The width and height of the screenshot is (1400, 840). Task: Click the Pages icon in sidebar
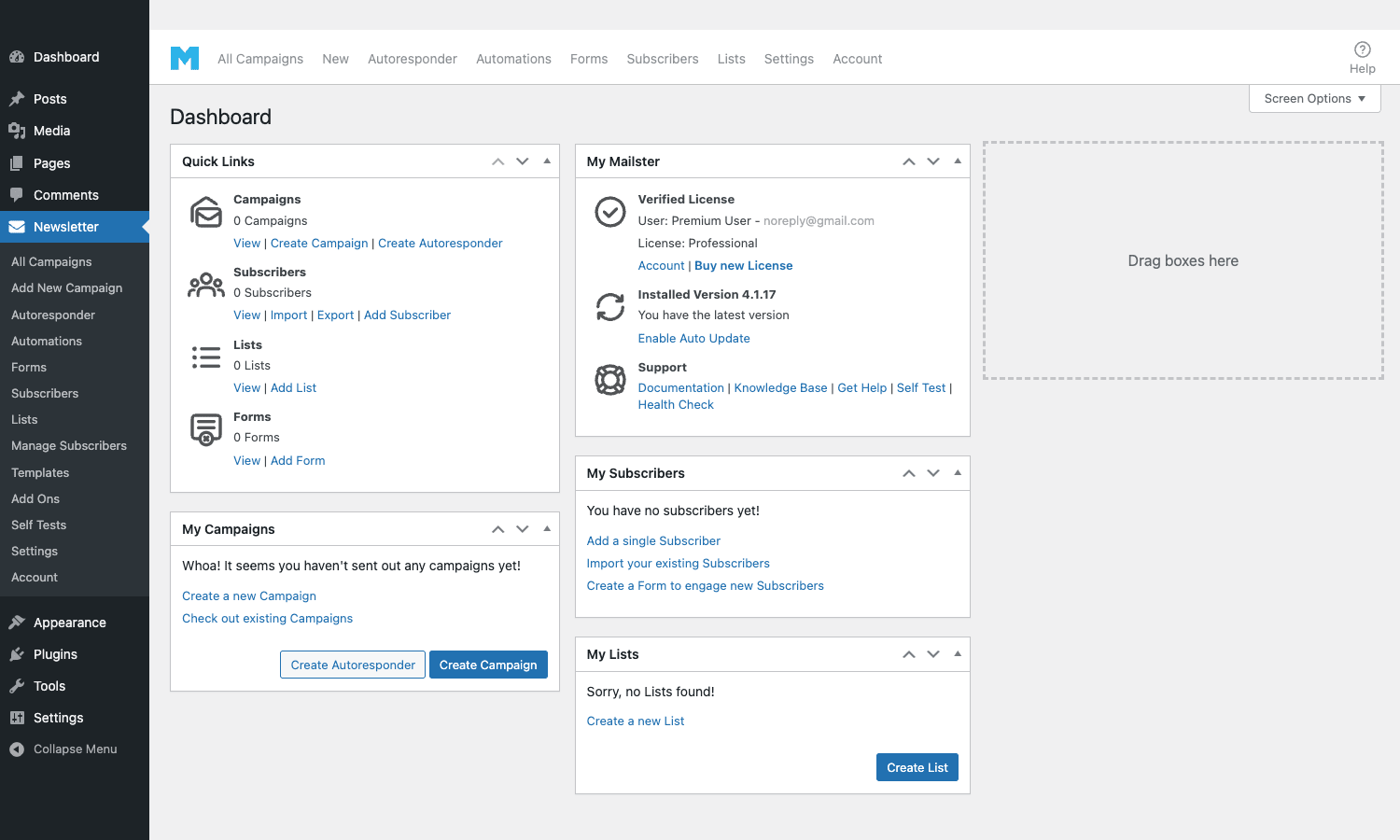(x=17, y=163)
